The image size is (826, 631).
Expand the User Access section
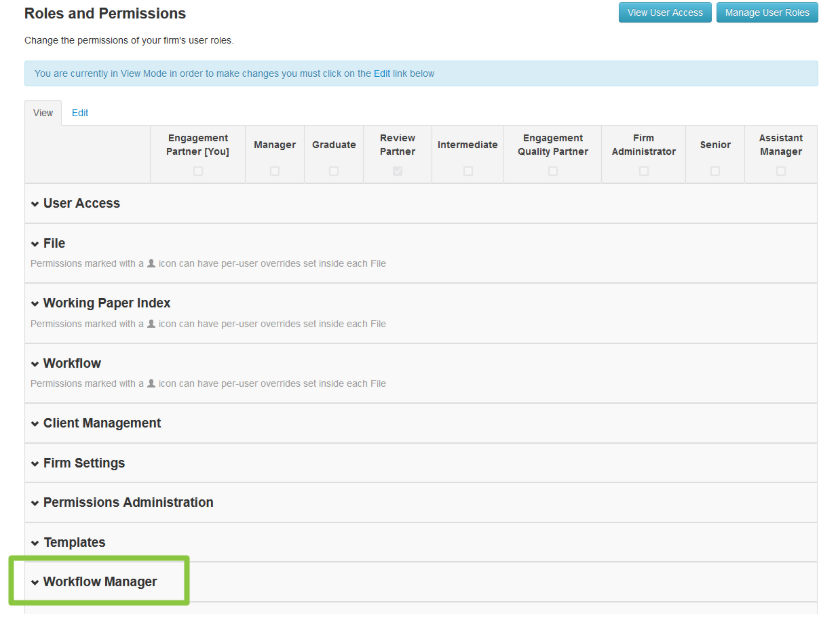point(81,203)
